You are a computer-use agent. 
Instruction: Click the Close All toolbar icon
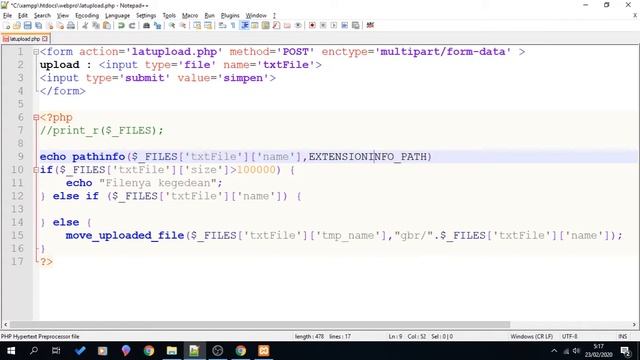click(60, 25)
